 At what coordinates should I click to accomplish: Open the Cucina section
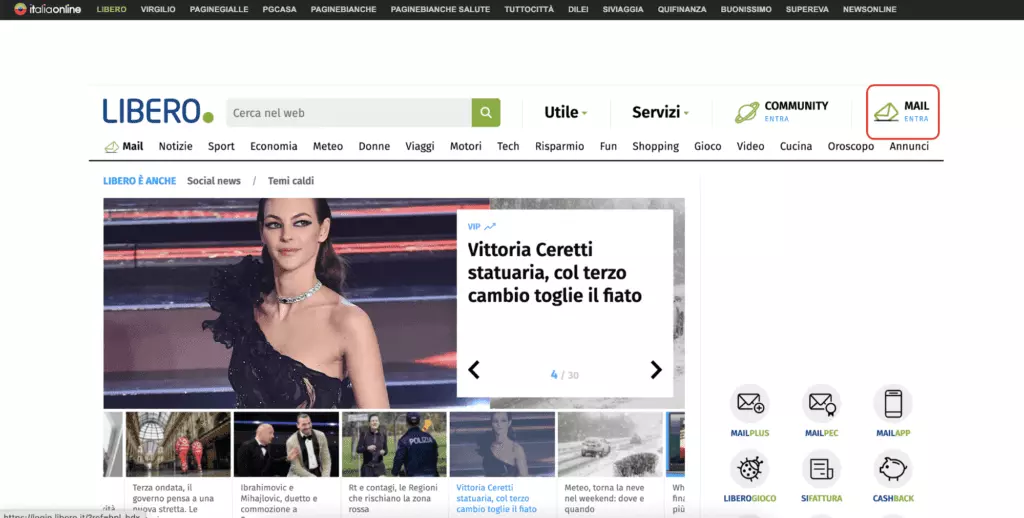(x=796, y=146)
